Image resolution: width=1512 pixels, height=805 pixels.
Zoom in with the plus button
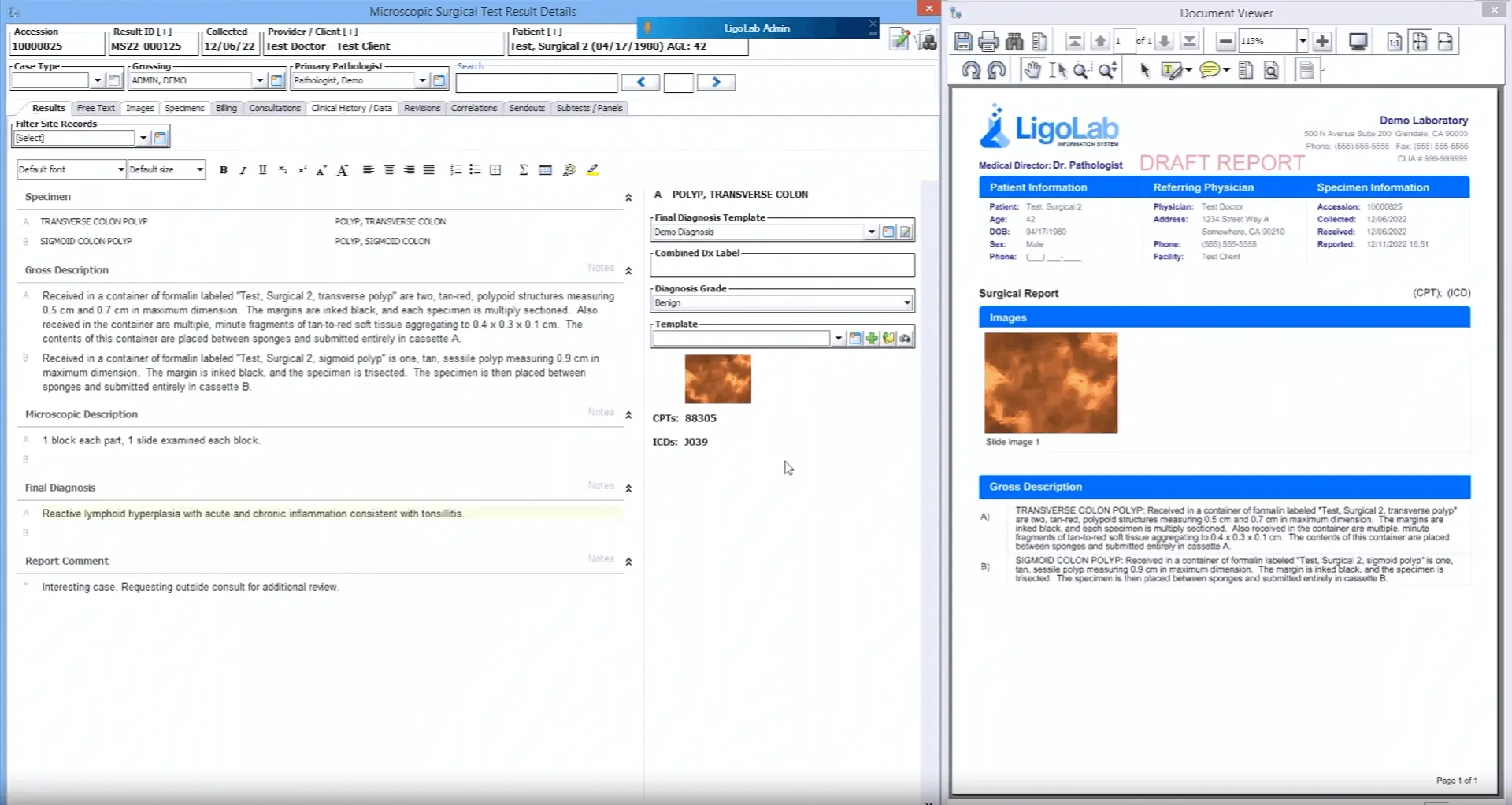click(x=1322, y=42)
